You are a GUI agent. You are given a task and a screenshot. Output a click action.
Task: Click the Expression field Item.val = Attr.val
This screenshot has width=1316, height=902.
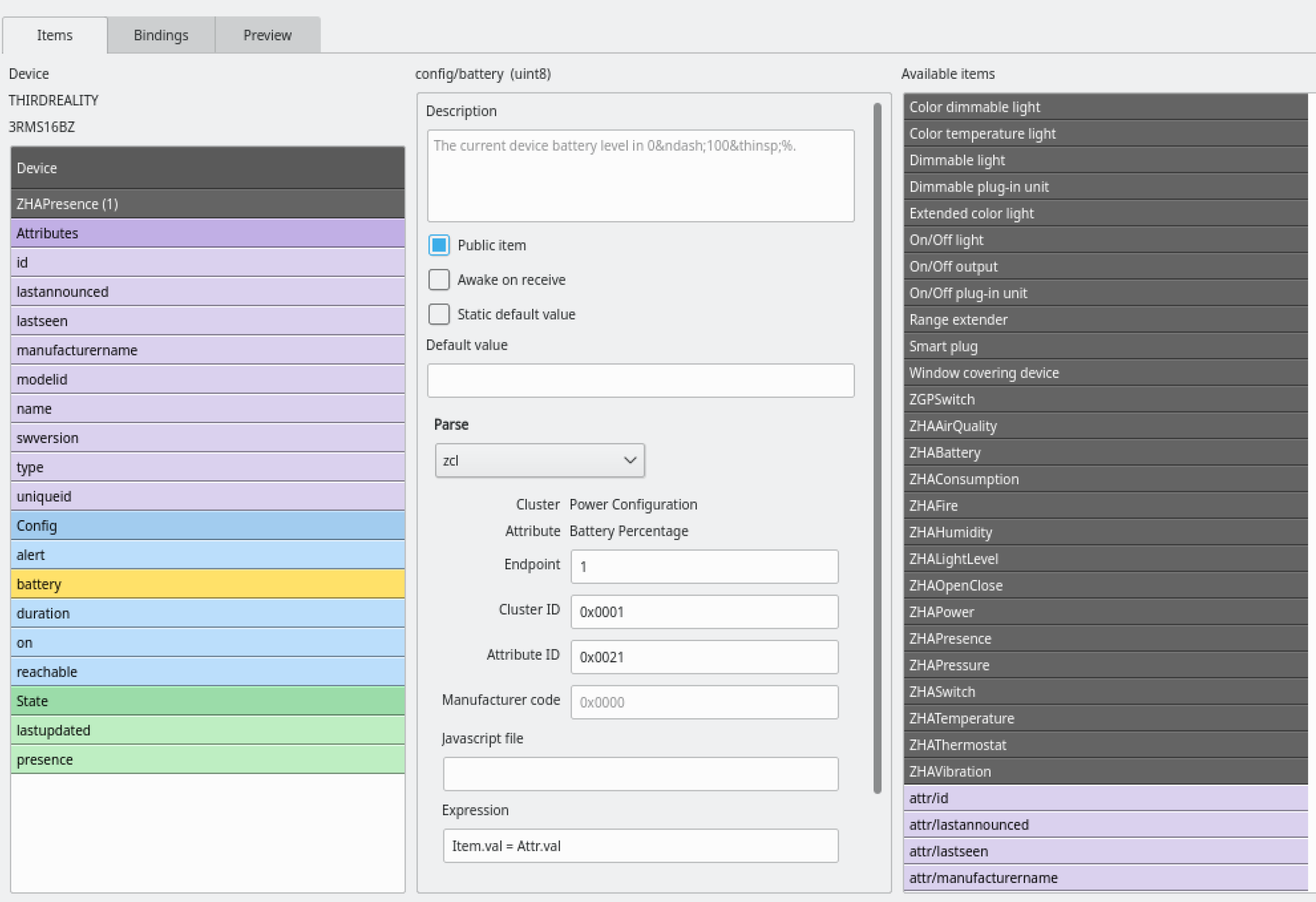[x=640, y=846]
